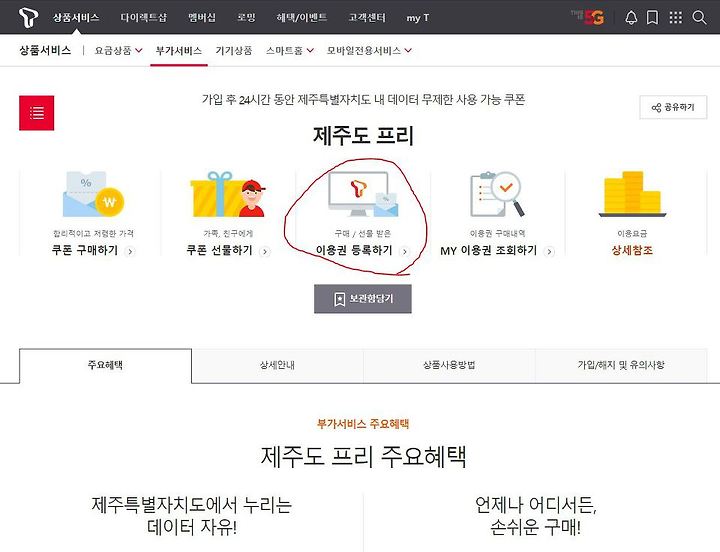Click arrow next to 이용권 등록하기
Image resolution: width=720 pixels, height=552 pixels.
pyautogui.click(x=405, y=252)
